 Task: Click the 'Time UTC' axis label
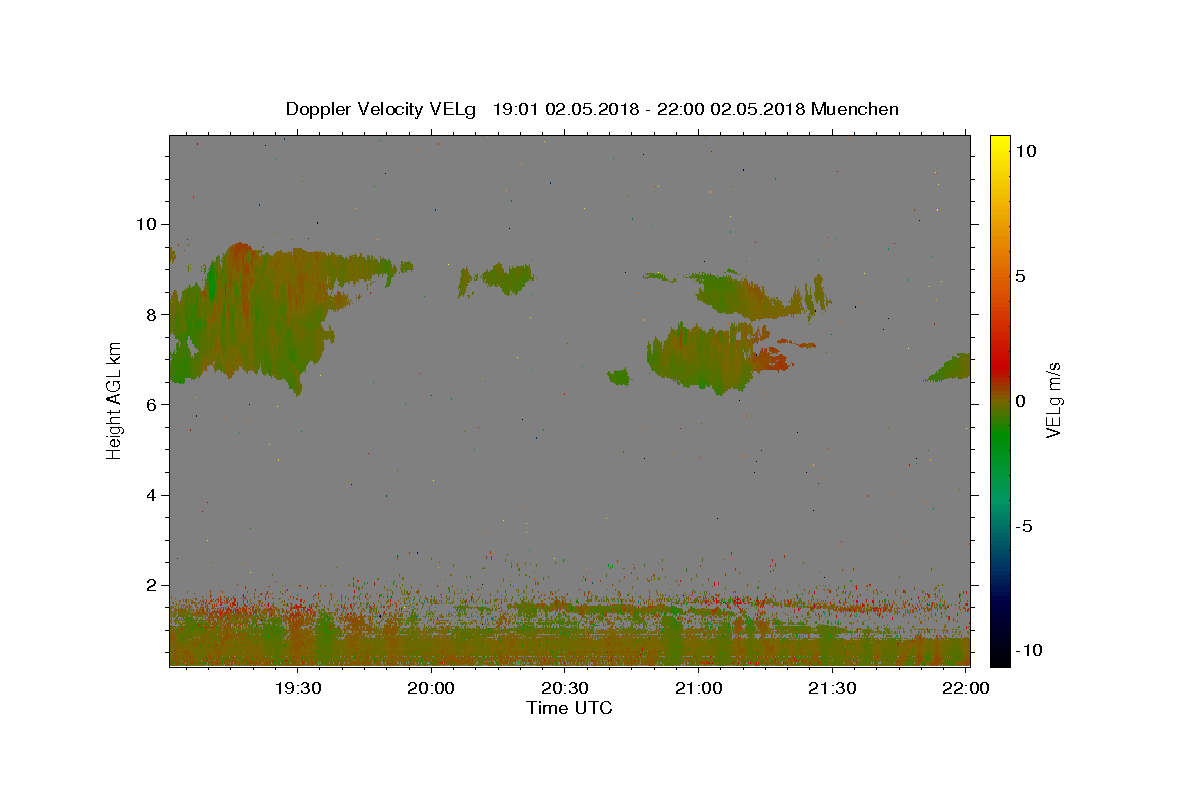569,708
